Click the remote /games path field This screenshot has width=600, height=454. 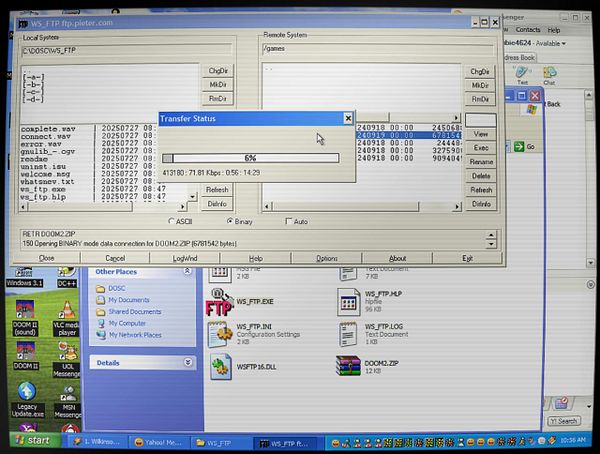pos(378,49)
